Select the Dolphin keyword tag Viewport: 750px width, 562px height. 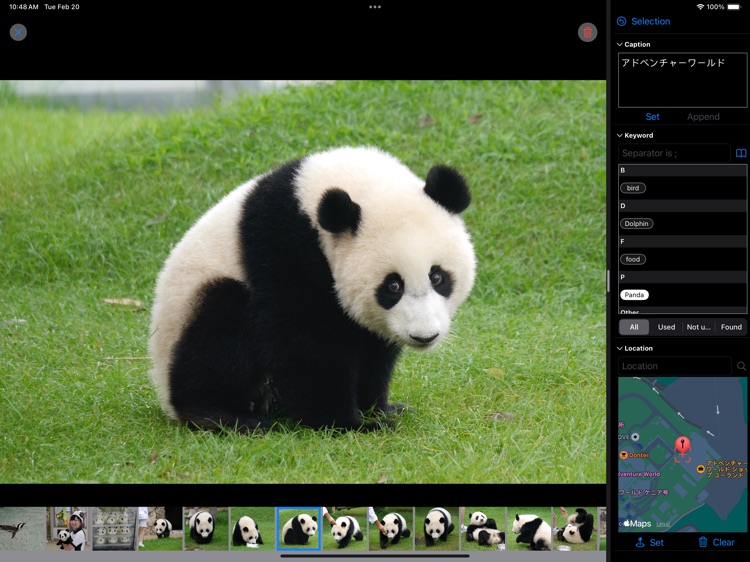pos(637,223)
